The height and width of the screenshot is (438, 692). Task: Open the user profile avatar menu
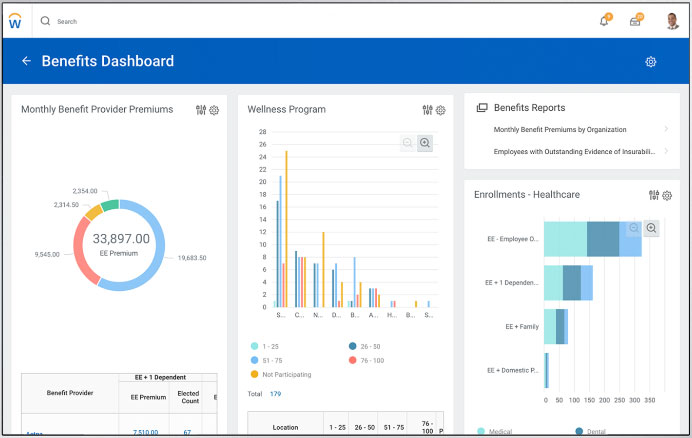672,21
